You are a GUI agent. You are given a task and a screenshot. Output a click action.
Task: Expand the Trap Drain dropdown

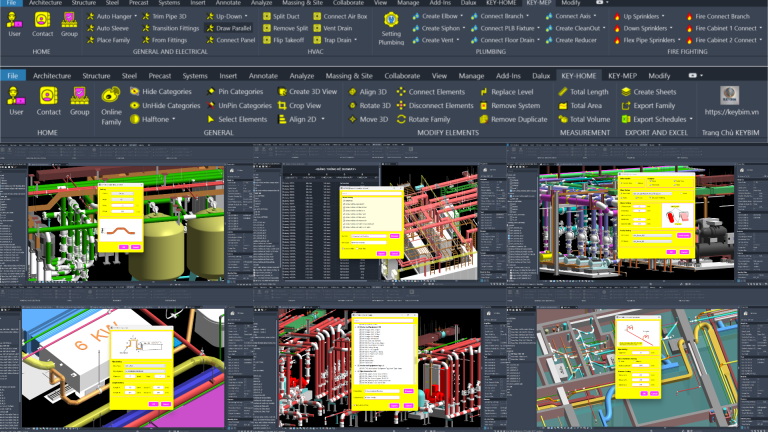(356, 40)
